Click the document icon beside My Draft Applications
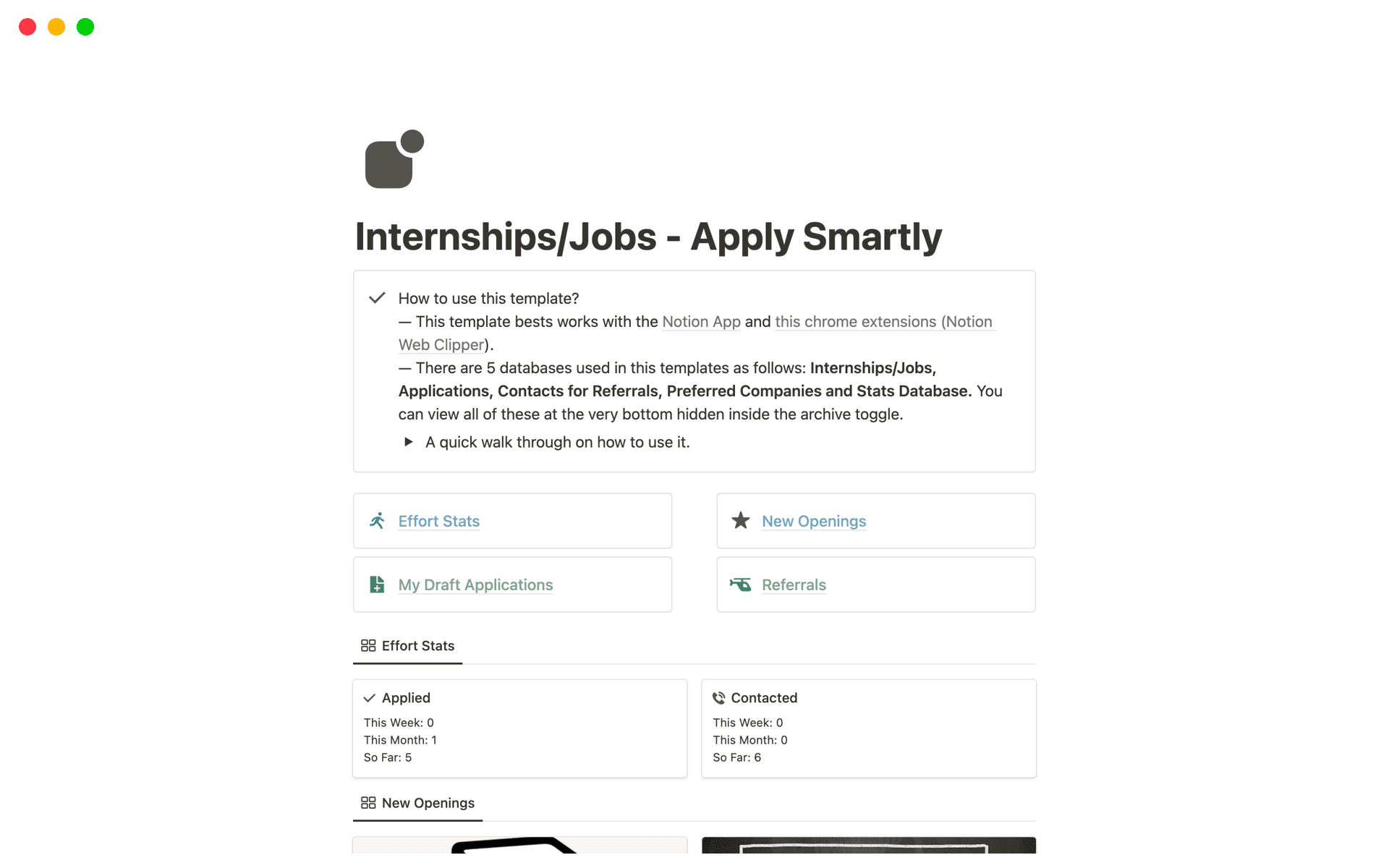 377,584
